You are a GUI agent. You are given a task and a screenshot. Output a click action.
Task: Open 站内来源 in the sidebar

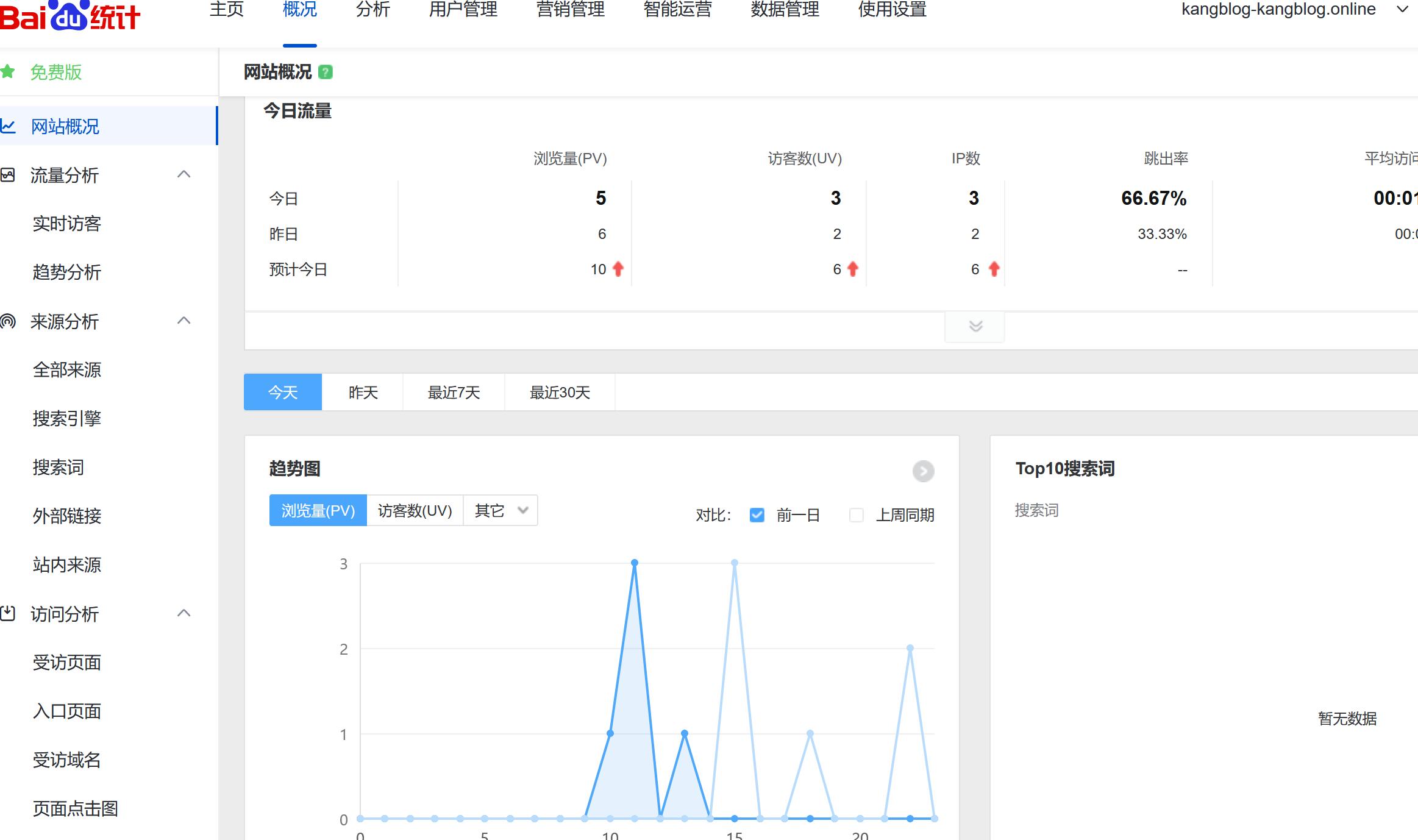pos(67,565)
